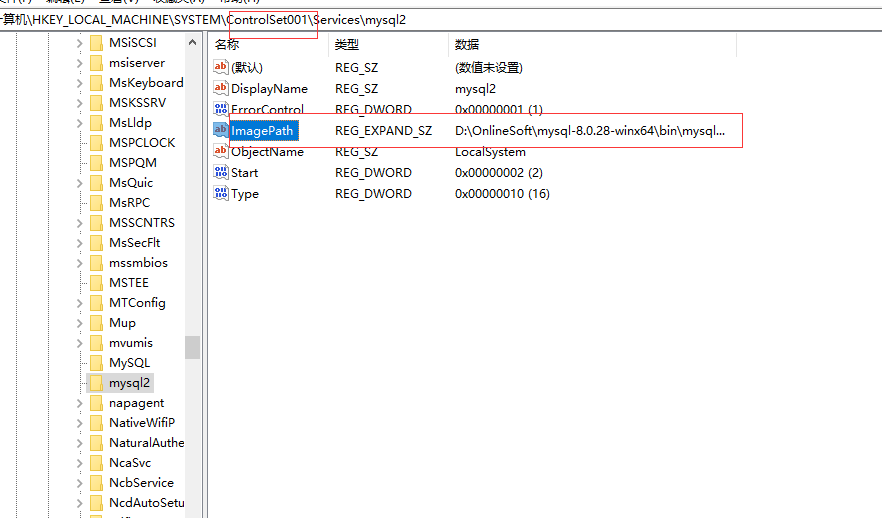The width and height of the screenshot is (882, 518).
Task: Click the MsSecFlt folder icon
Action: pyautogui.click(x=97, y=243)
